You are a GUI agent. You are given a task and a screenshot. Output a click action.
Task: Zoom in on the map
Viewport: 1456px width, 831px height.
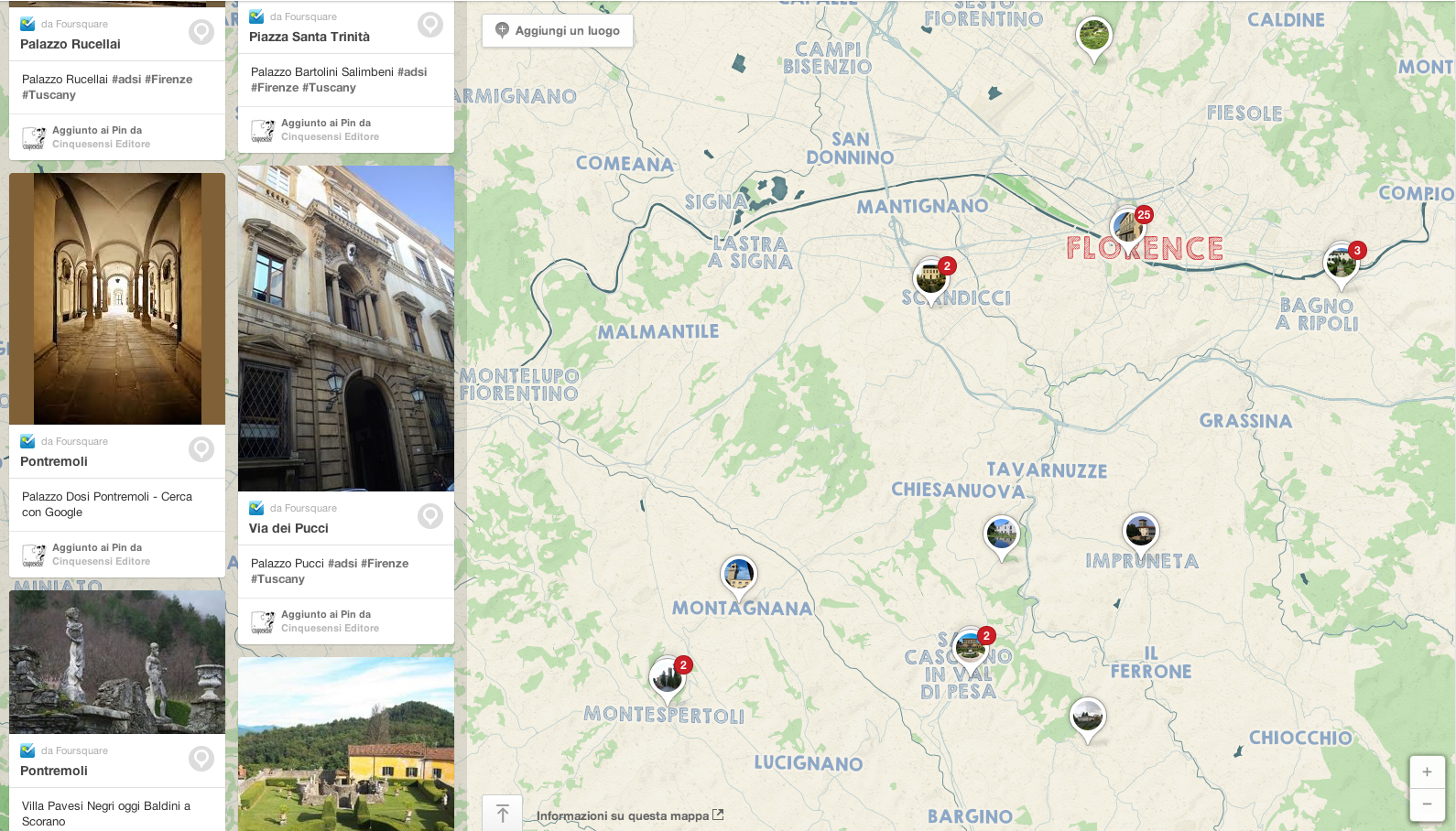click(x=1427, y=772)
